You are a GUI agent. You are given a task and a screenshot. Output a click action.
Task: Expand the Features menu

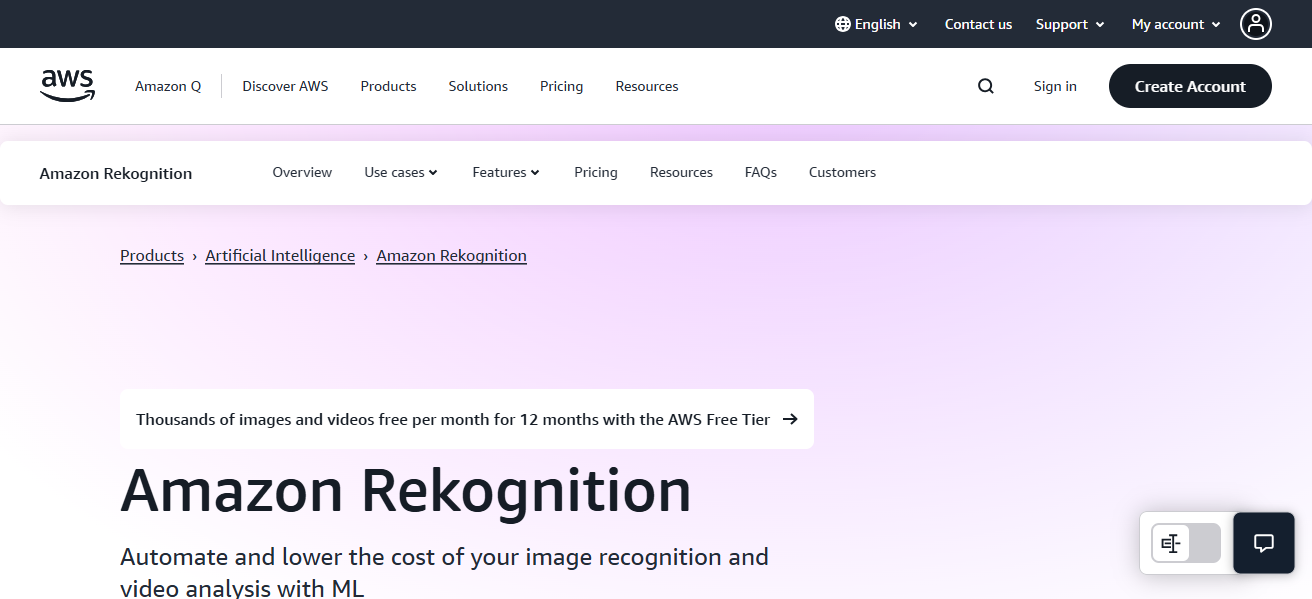pyautogui.click(x=506, y=172)
